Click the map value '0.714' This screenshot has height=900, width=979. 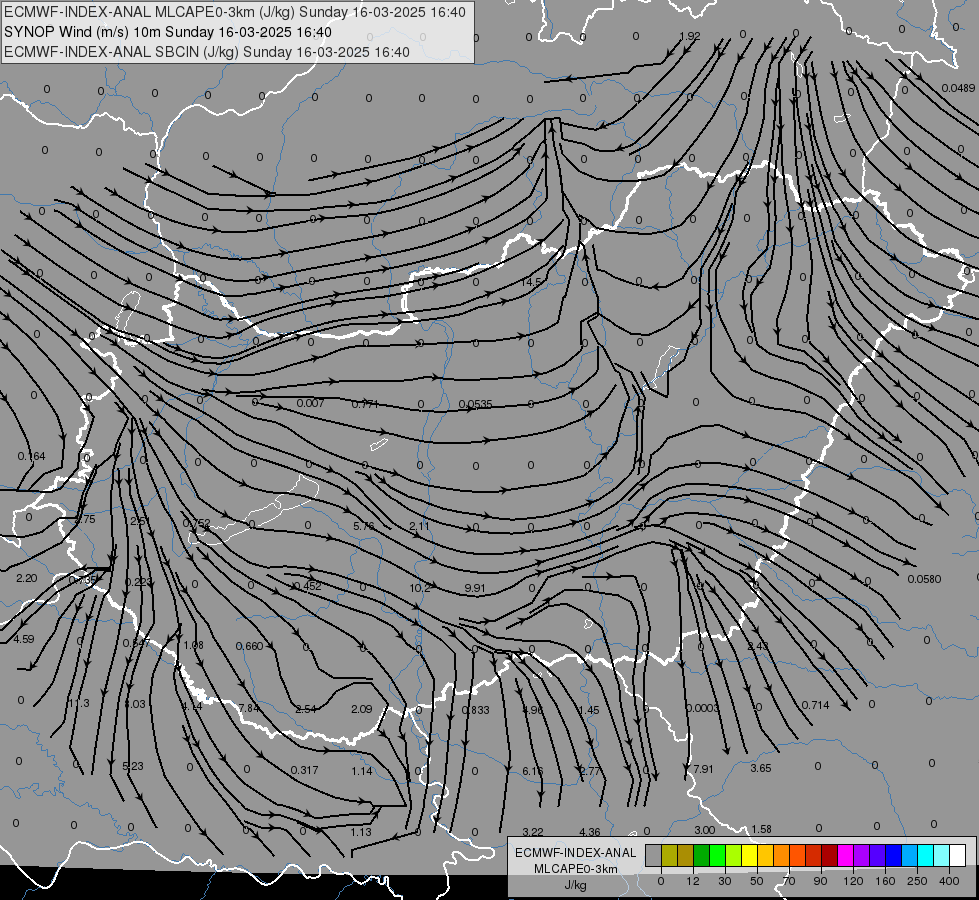[x=815, y=705]
